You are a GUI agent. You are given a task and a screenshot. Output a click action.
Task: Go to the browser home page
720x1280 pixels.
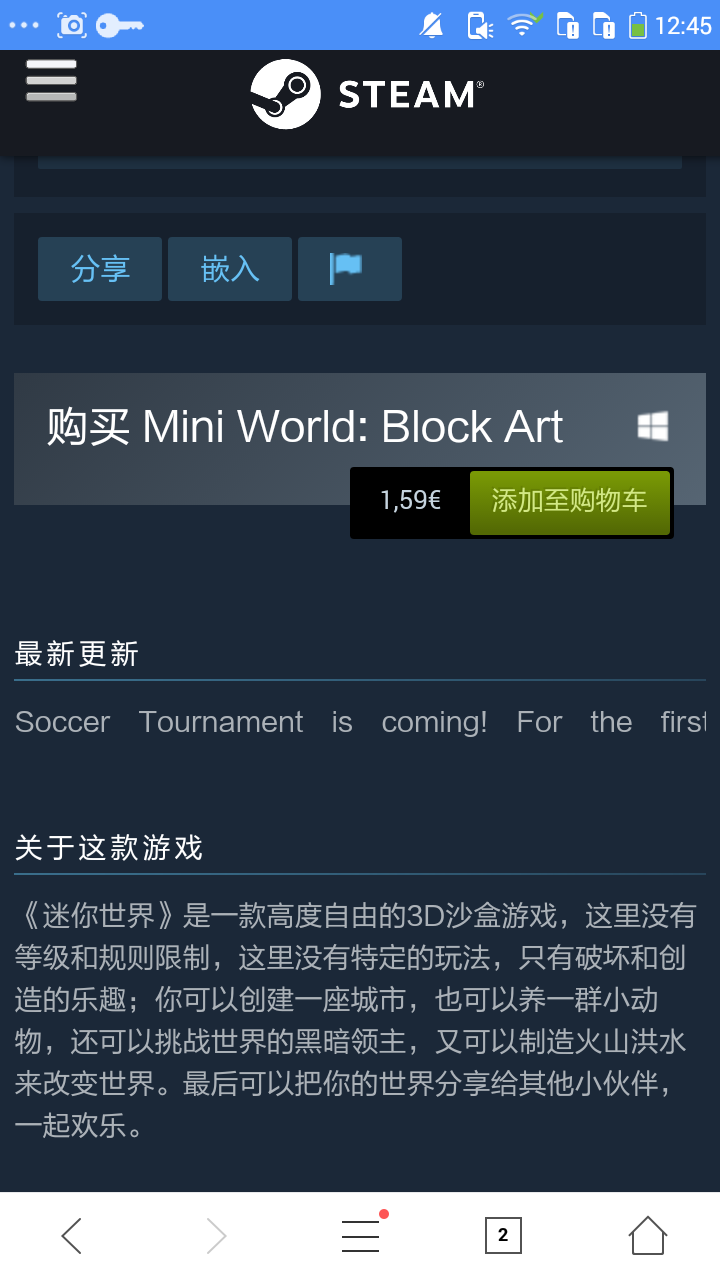pyautogui.click(x=647, y=1236)
